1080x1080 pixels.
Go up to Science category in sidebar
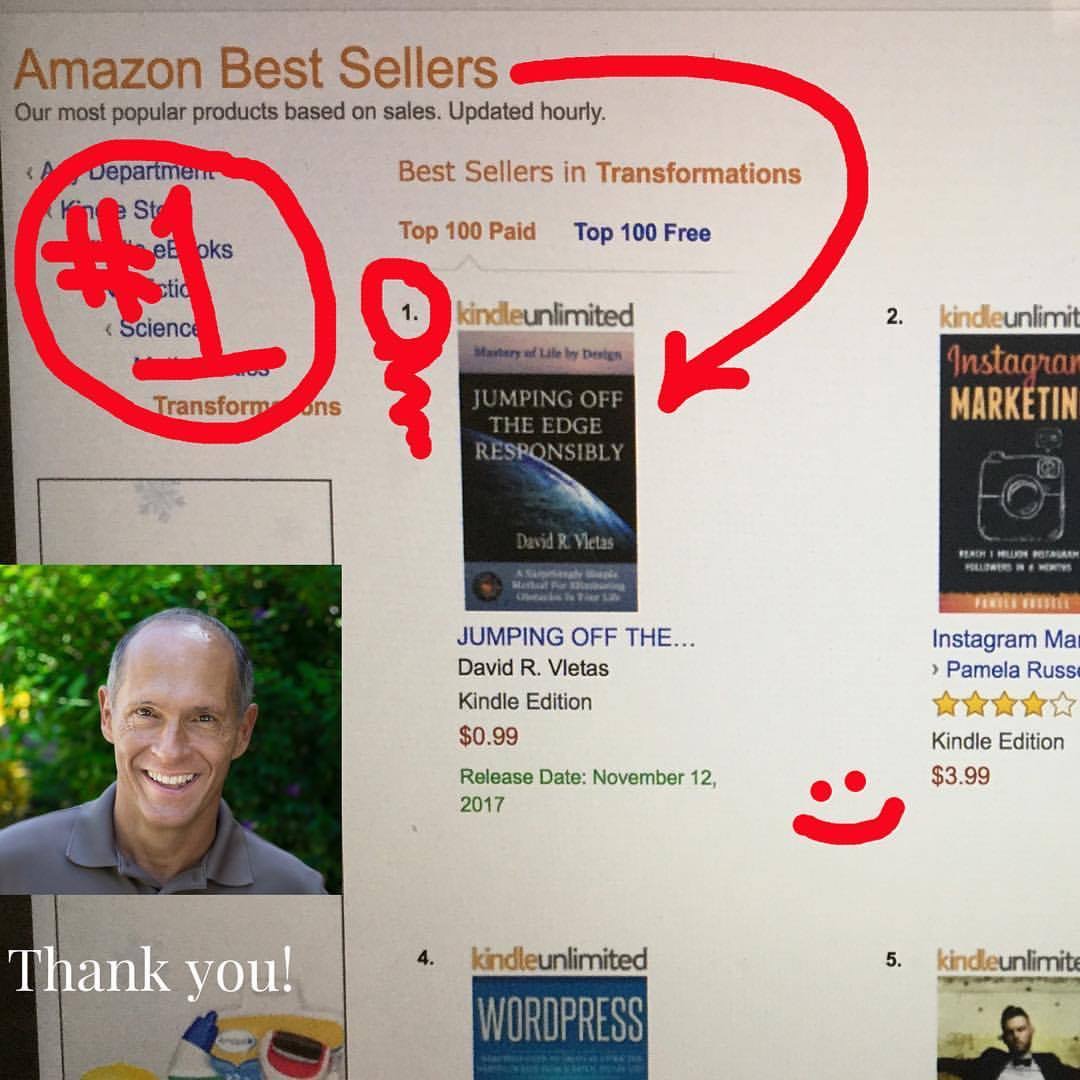(158, 328)
